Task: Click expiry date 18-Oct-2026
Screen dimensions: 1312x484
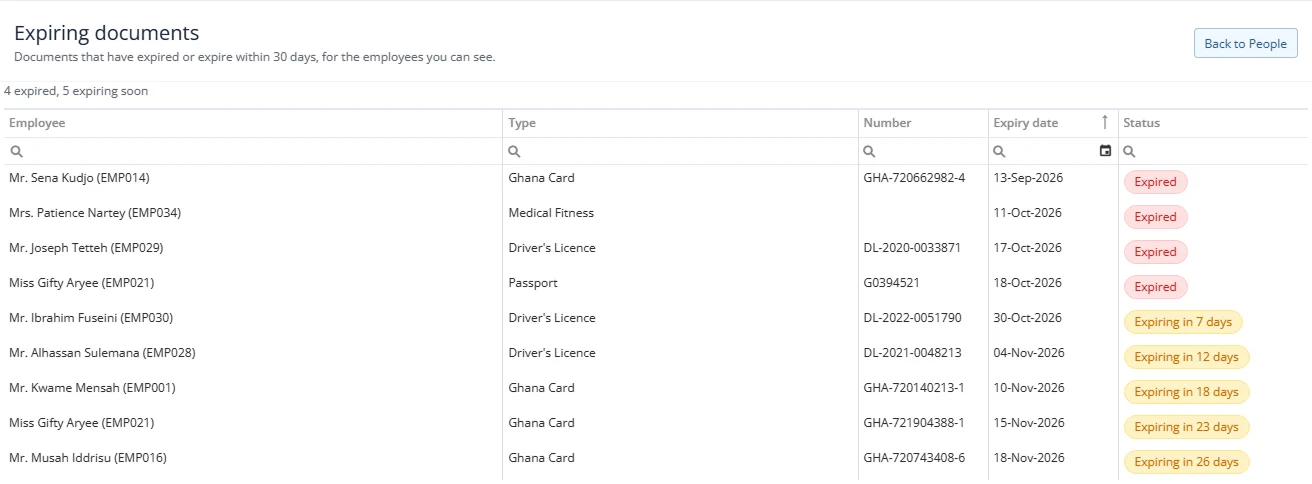Action: coord(1028,283)
